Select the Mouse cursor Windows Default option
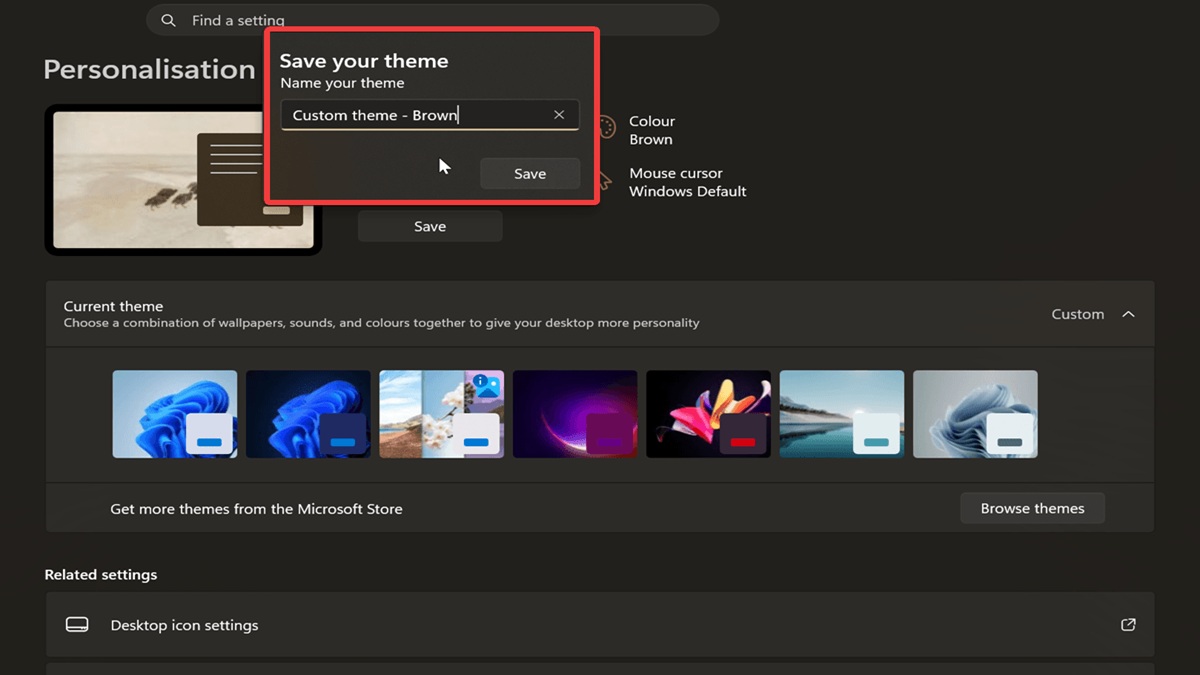1200x675 pixels. tap(687, 182)
